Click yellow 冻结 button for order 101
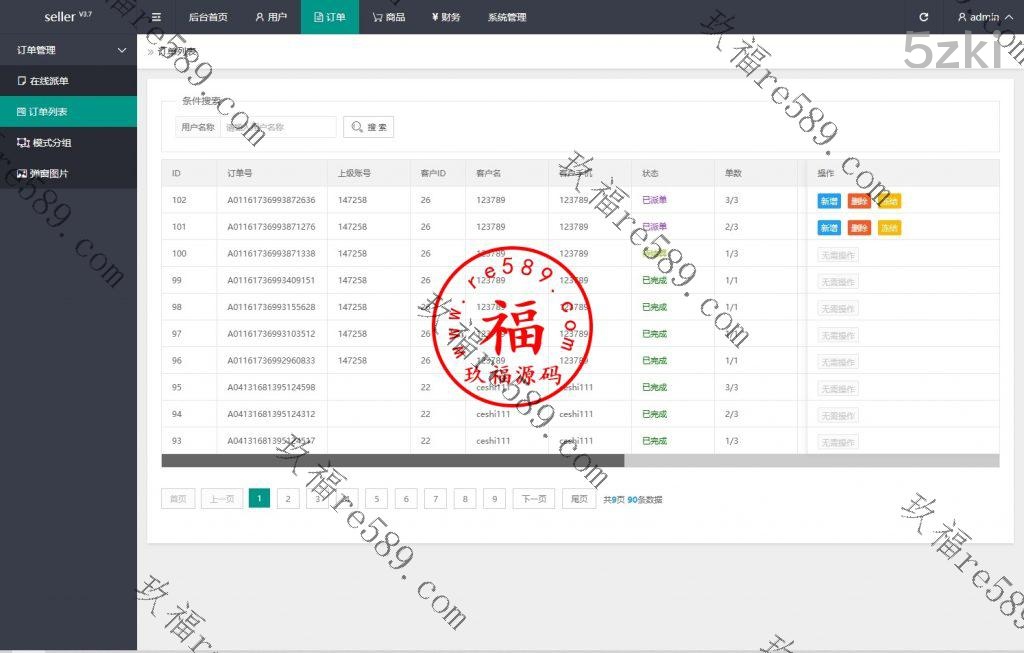Viewport: 1024px width, 653px height. pos(889,228)
